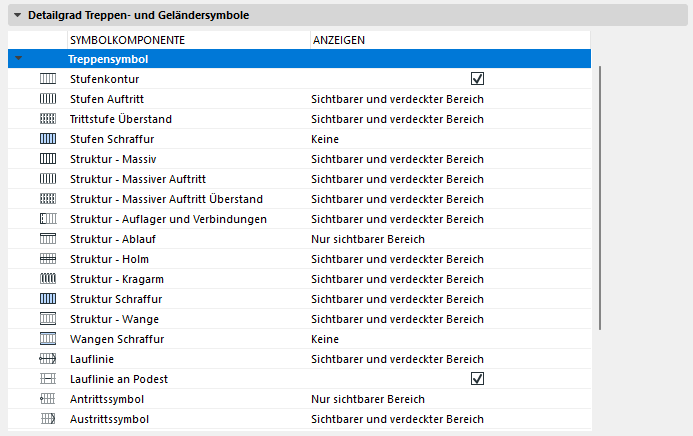Click the Antrittssymbol icon
Screen dimensions: 693x436
point(48,399)
